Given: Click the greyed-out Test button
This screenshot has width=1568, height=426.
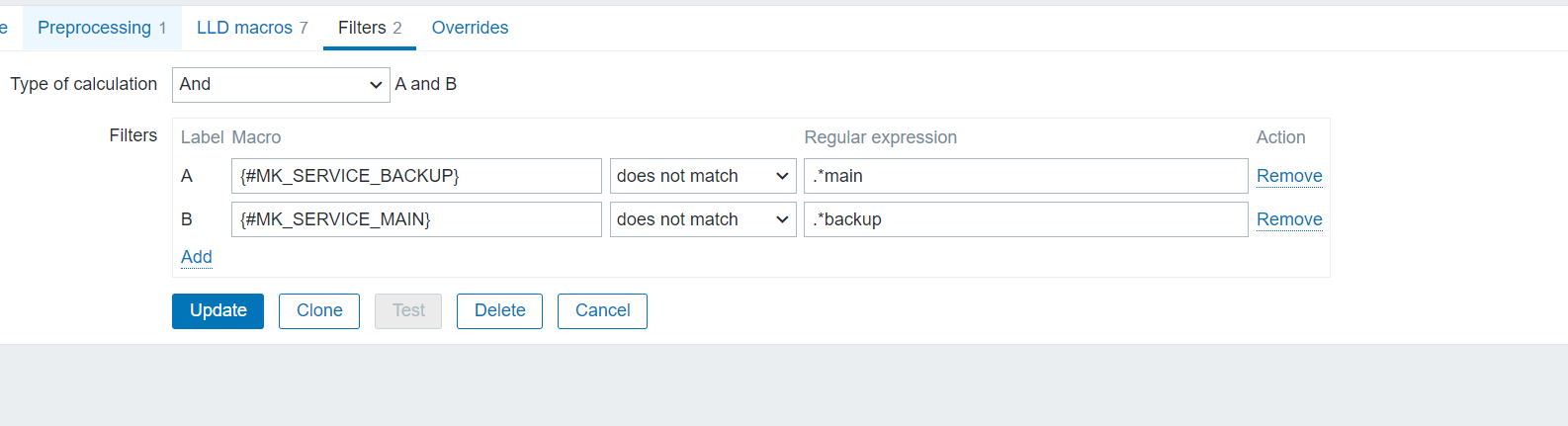Looking at the screenshot, I should (x=408, y=310).
